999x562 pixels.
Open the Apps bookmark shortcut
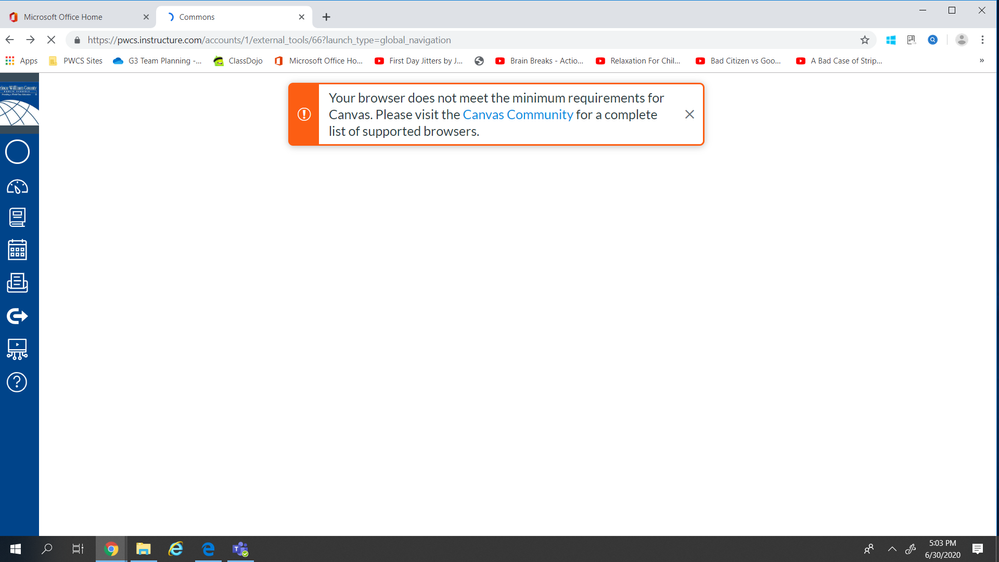coord(21,61)
